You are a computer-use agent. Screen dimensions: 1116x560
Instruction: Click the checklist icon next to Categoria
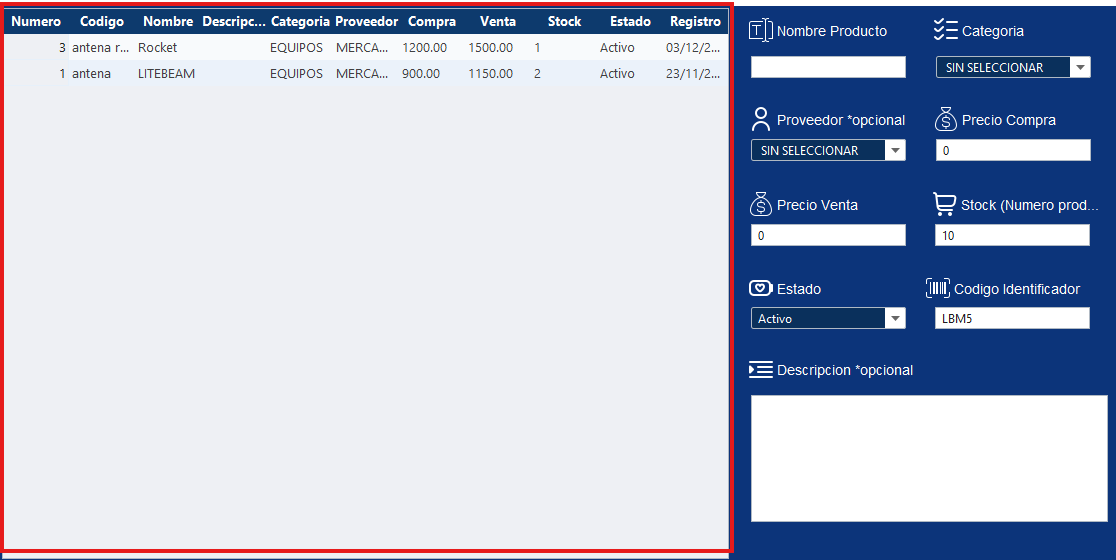pos(945,30)
